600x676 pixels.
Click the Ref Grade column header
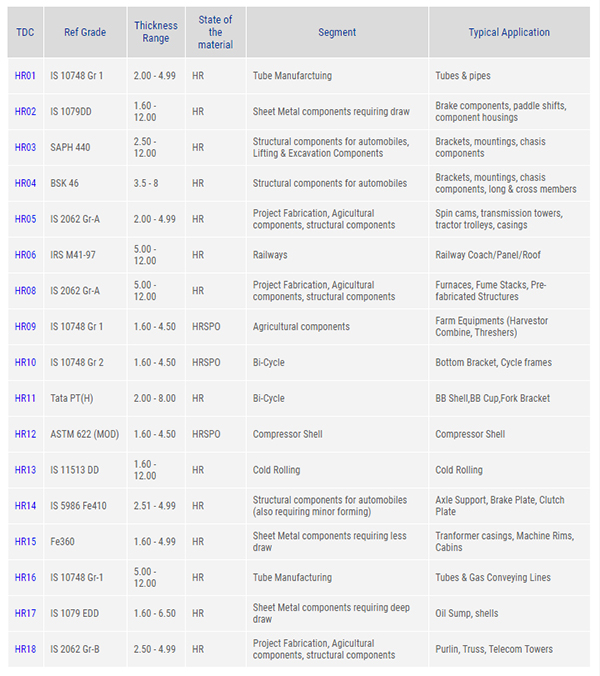(85, 32)
